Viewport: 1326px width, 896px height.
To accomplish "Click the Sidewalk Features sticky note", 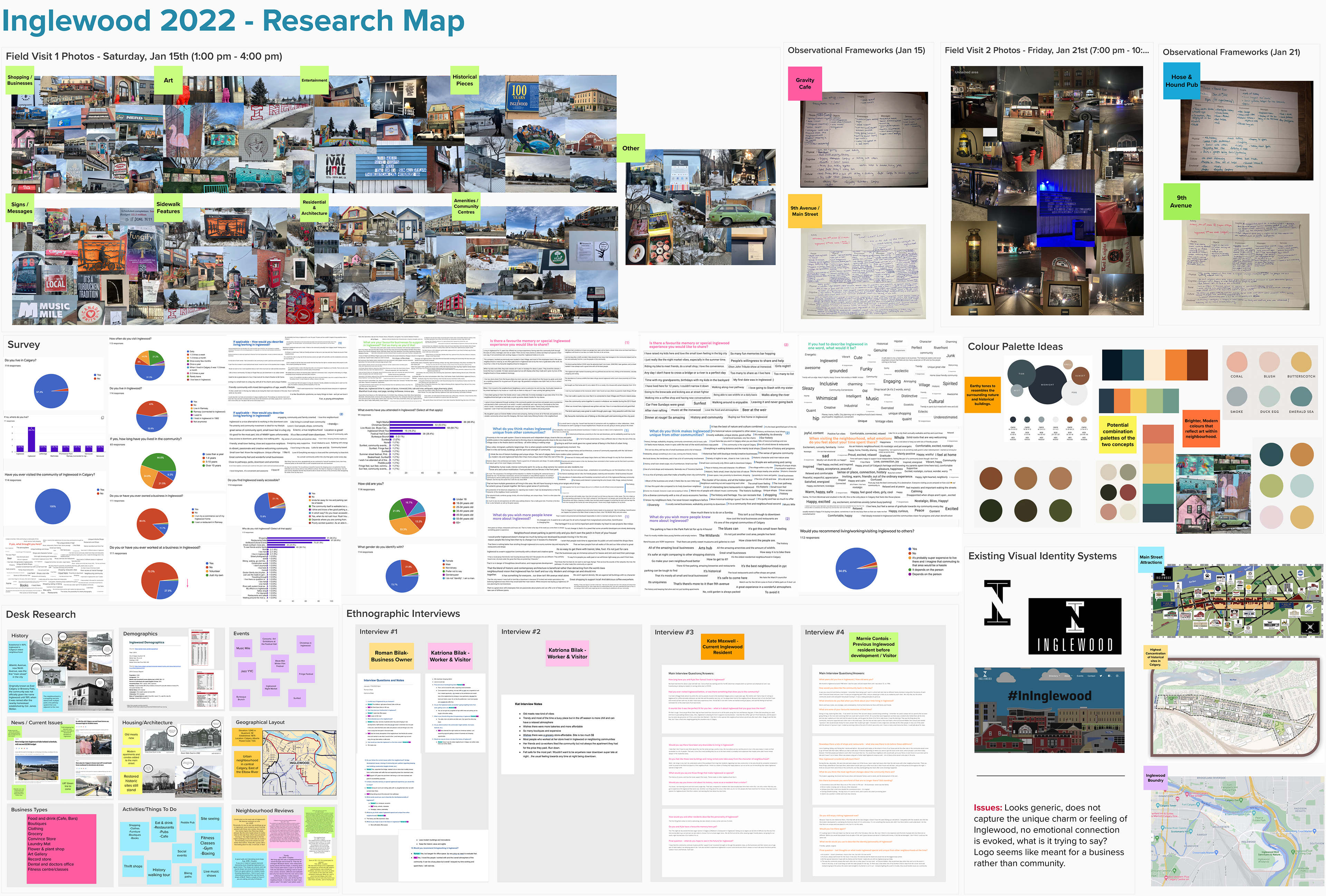I will (x=168, y=208).
